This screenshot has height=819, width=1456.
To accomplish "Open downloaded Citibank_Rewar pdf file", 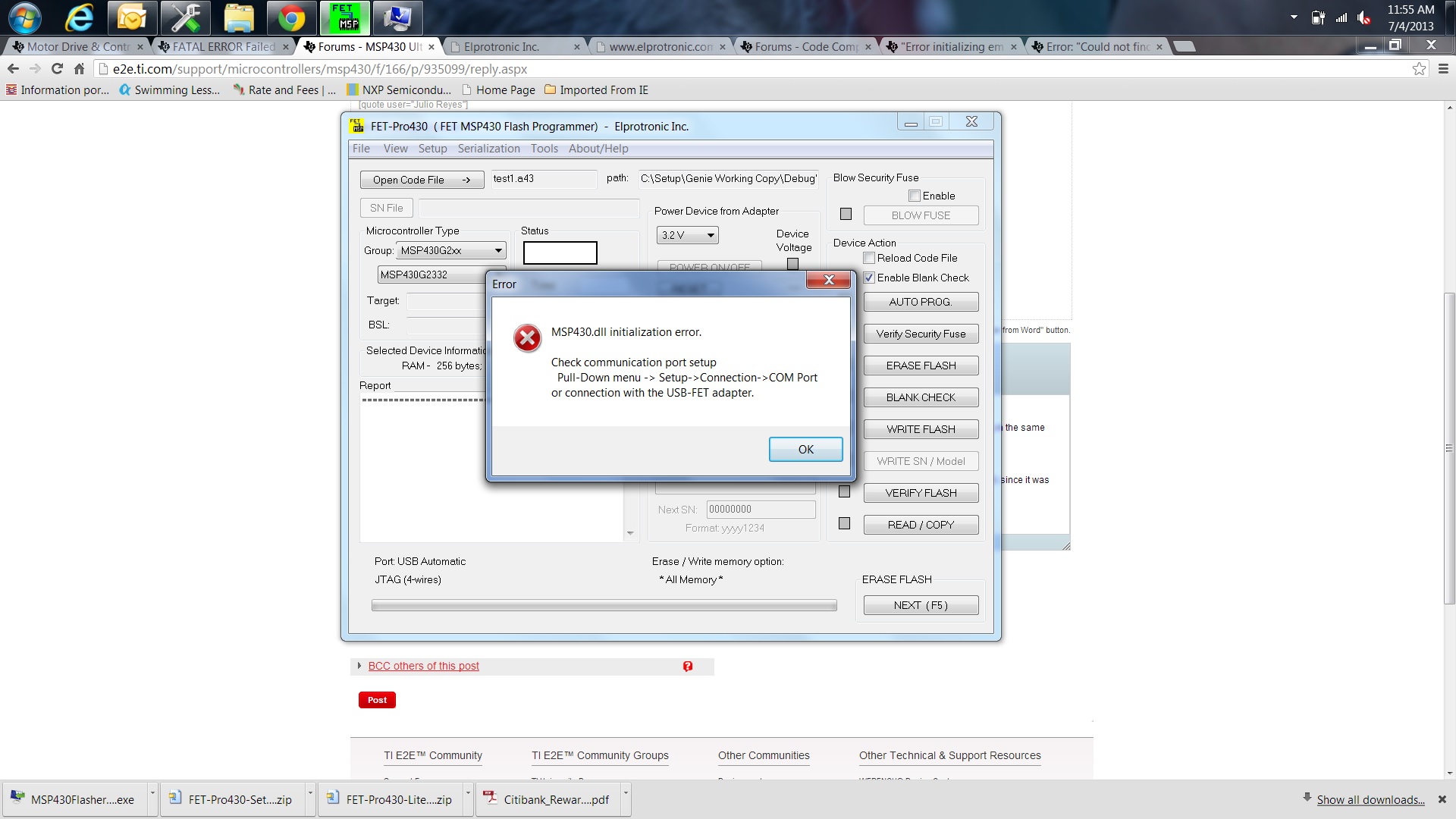I will (548, 799).
